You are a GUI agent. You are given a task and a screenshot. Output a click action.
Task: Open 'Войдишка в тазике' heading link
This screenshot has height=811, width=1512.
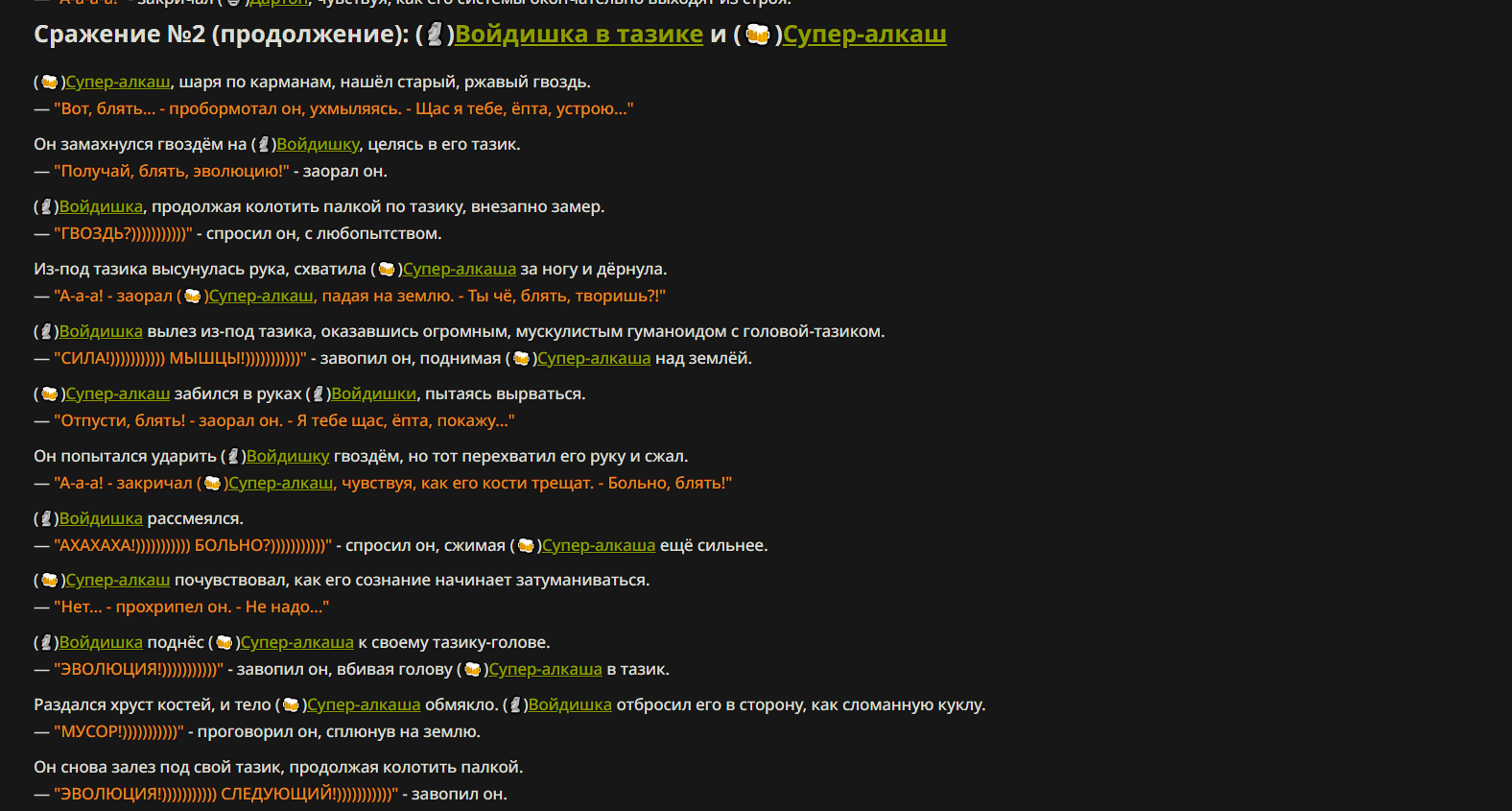(x=579, y=35)
